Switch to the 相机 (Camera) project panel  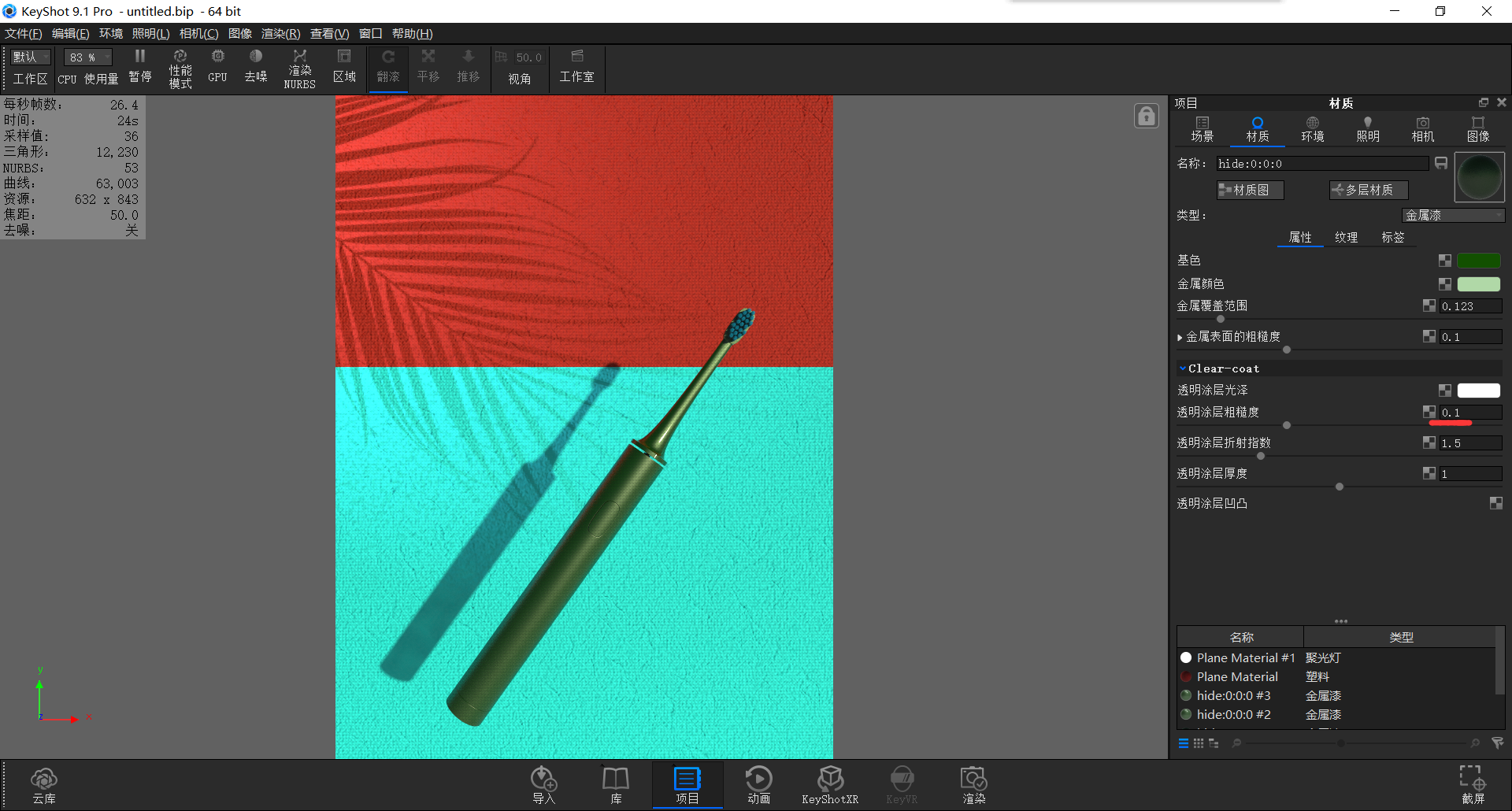pos(1422,128)
